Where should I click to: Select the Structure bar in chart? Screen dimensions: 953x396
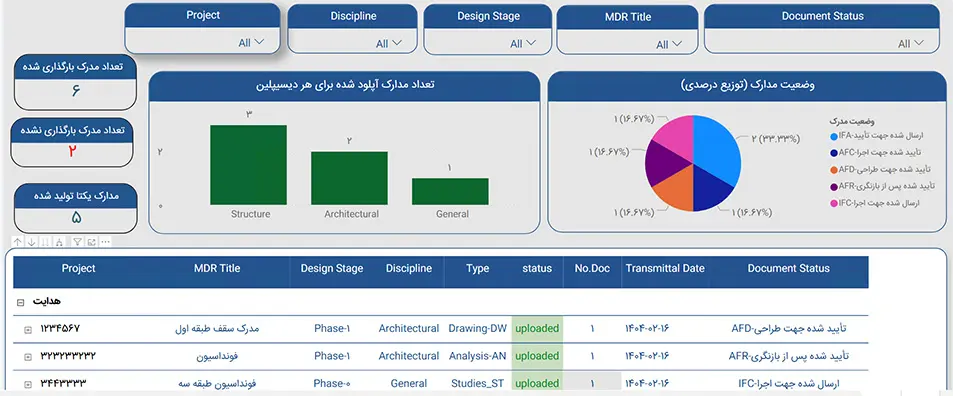click(248, 165)
